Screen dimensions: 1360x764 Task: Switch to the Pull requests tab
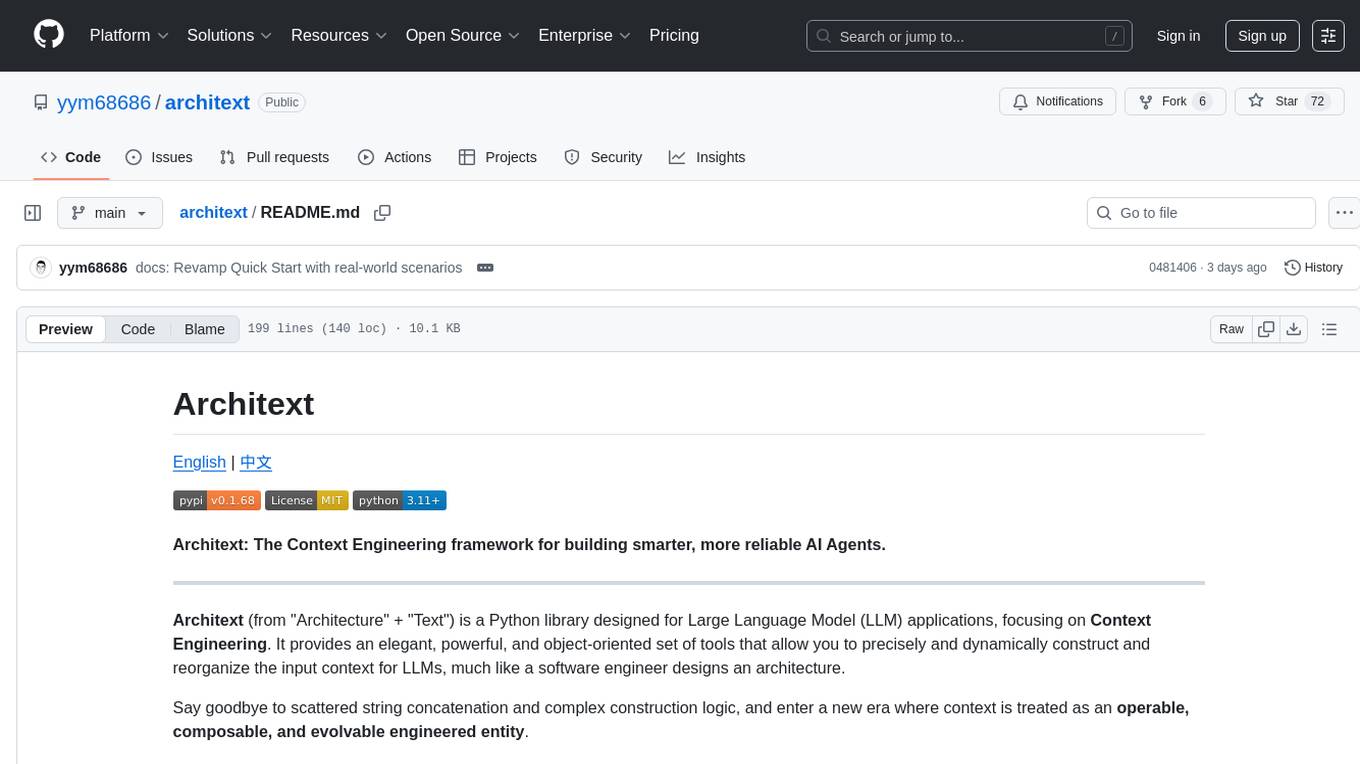point(274,157)
